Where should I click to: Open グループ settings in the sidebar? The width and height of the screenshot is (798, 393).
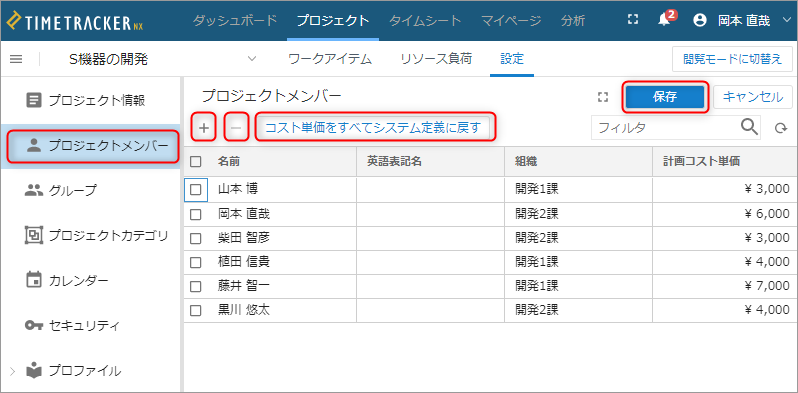pyautogui.click(x=73, y=190)
